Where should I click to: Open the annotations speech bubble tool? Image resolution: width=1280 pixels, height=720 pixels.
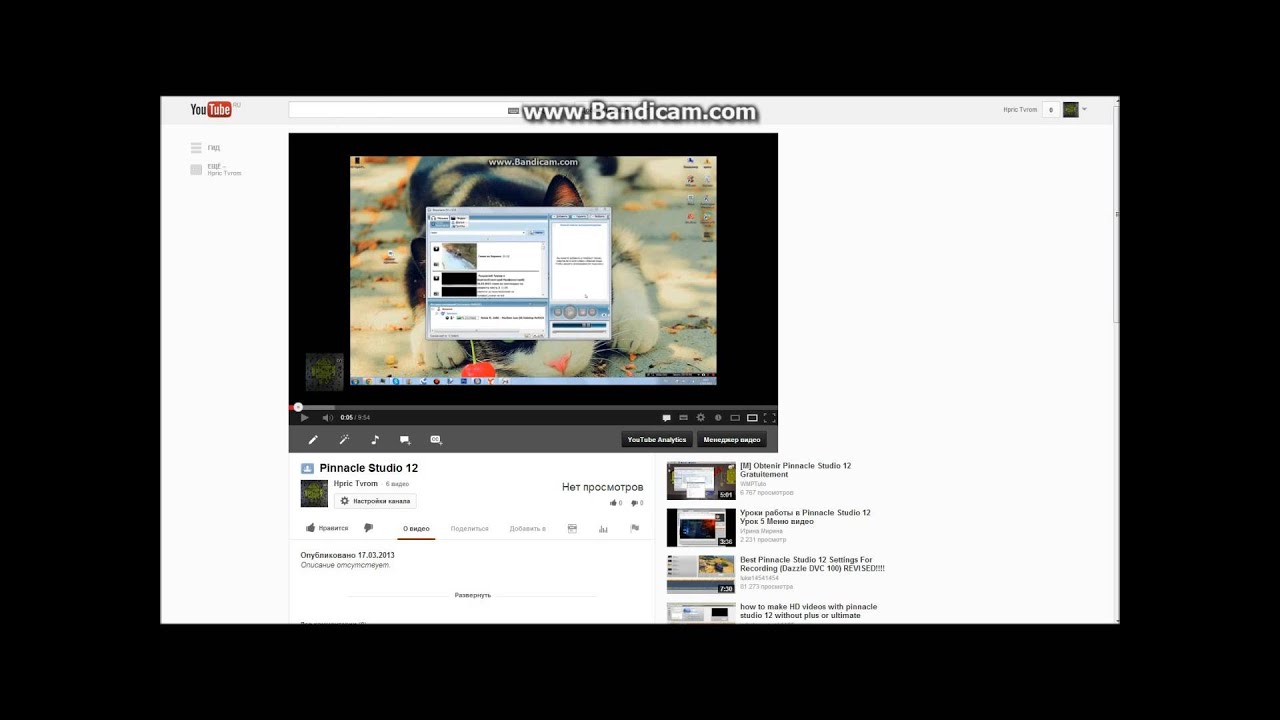coord(405,440)
